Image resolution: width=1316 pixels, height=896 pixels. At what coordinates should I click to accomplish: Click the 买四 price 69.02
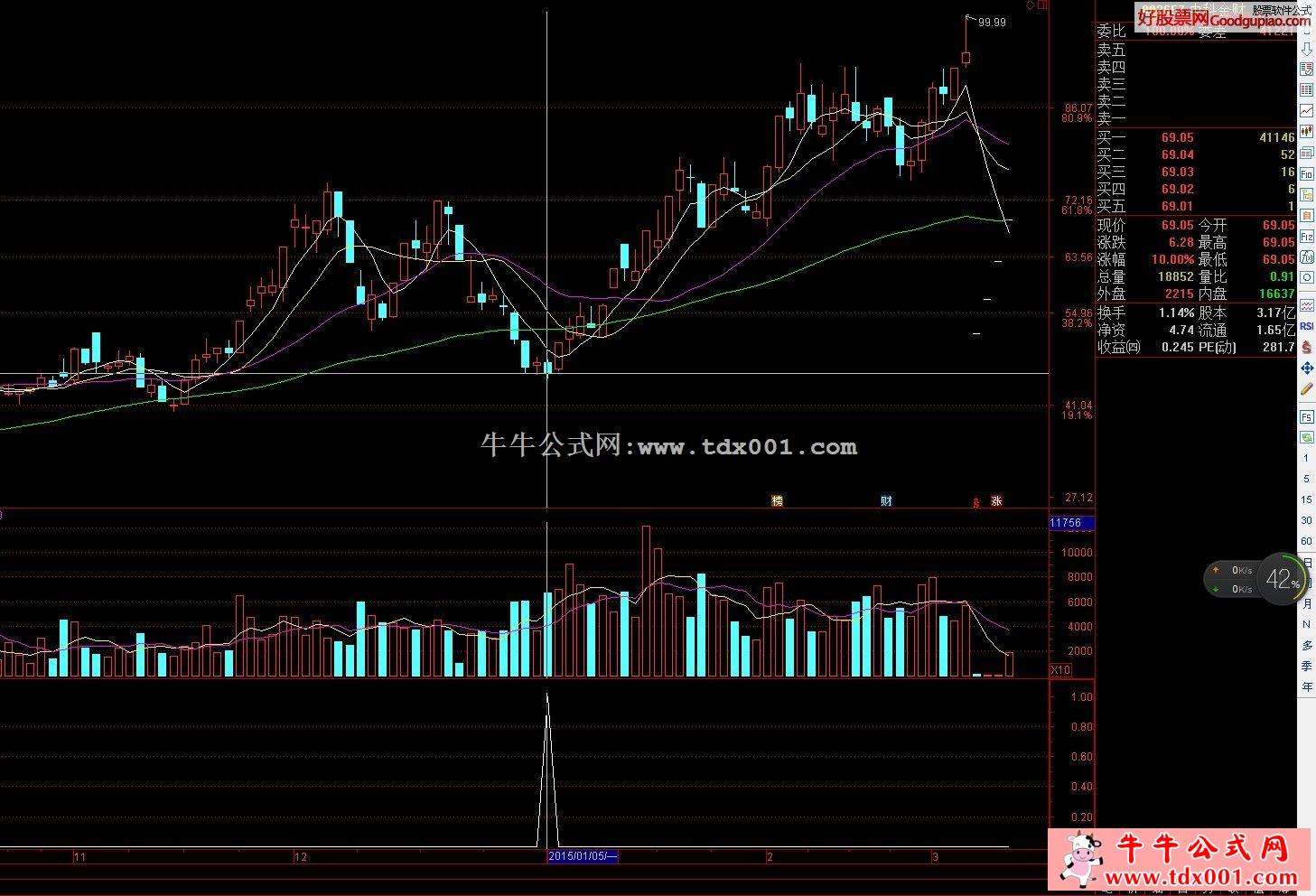(x=1177, y=189)
